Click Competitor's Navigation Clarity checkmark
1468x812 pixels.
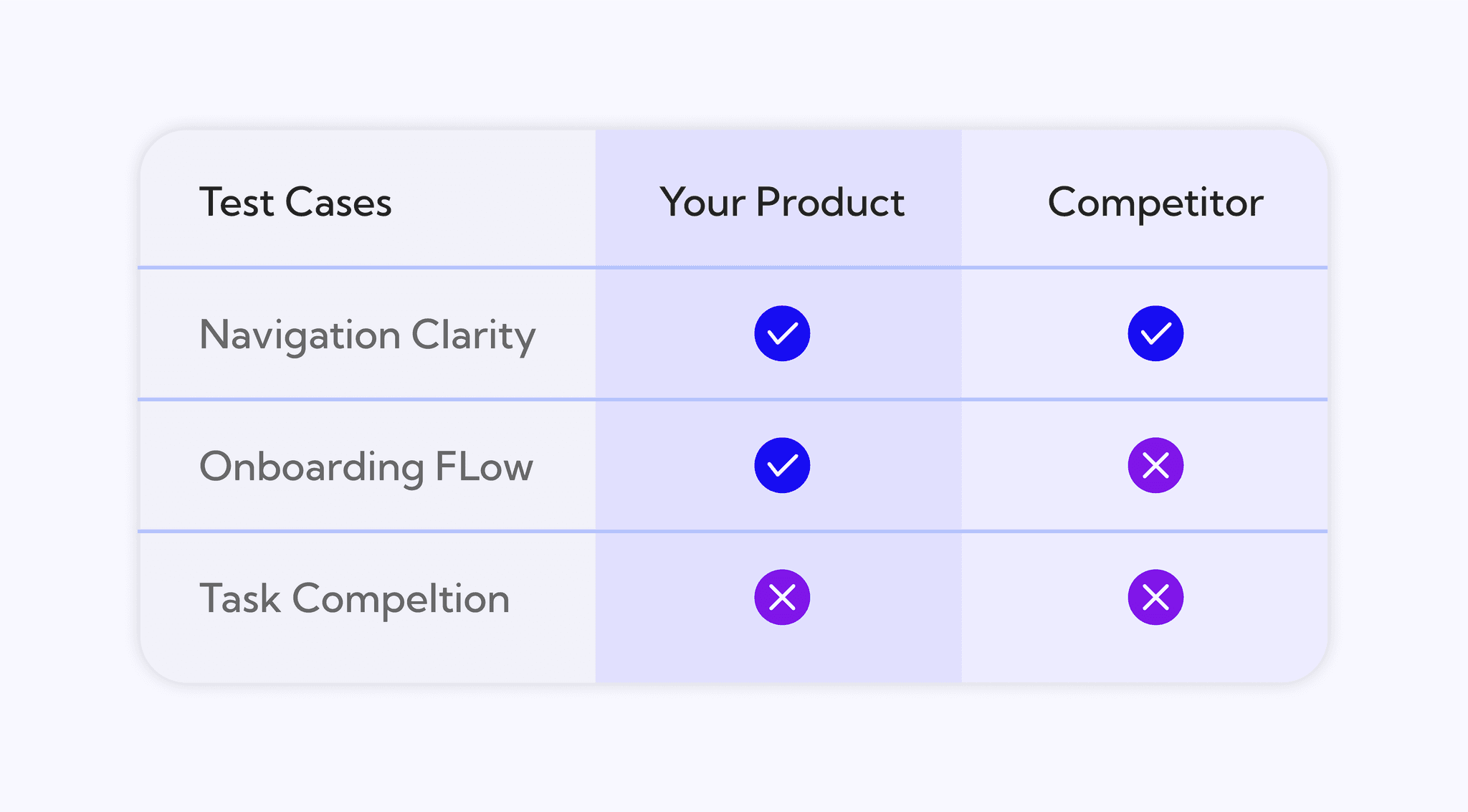coord(1155,333)
